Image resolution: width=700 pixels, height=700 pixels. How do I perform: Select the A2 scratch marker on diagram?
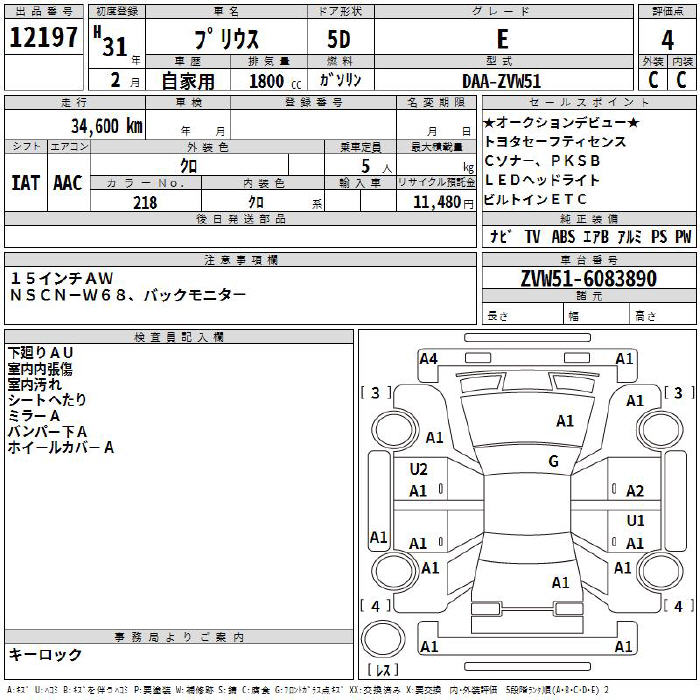[634, 491]
